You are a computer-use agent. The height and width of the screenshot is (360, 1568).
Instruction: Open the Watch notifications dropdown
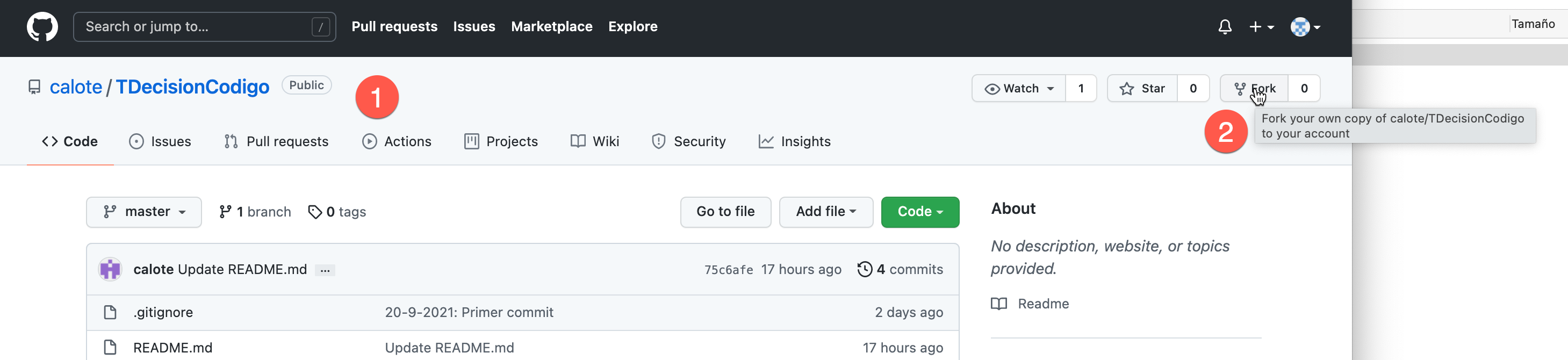pos(1018,88)
